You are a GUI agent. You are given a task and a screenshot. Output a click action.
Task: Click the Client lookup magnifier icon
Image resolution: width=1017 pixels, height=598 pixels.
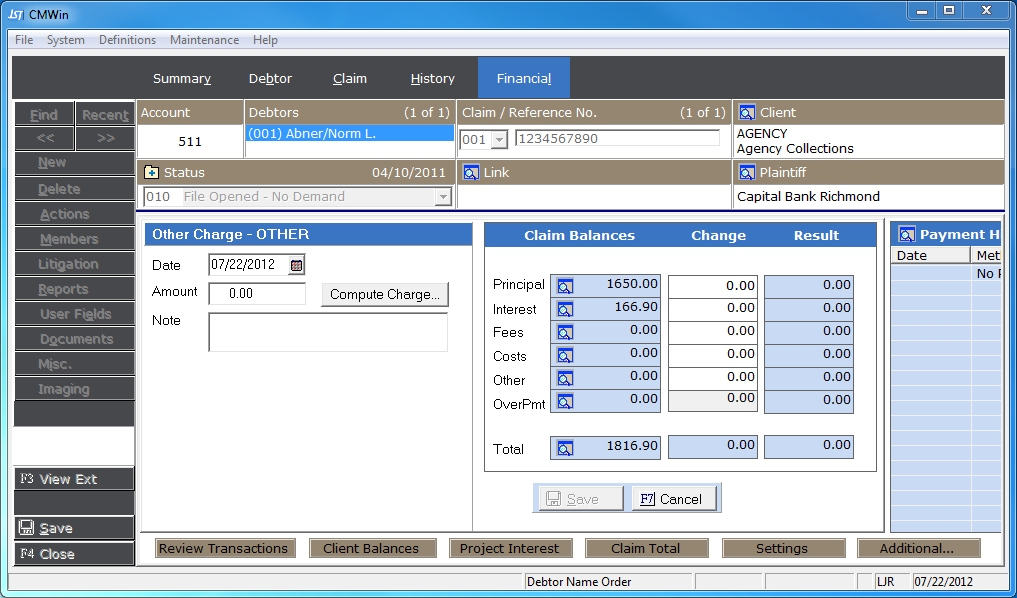746,113
